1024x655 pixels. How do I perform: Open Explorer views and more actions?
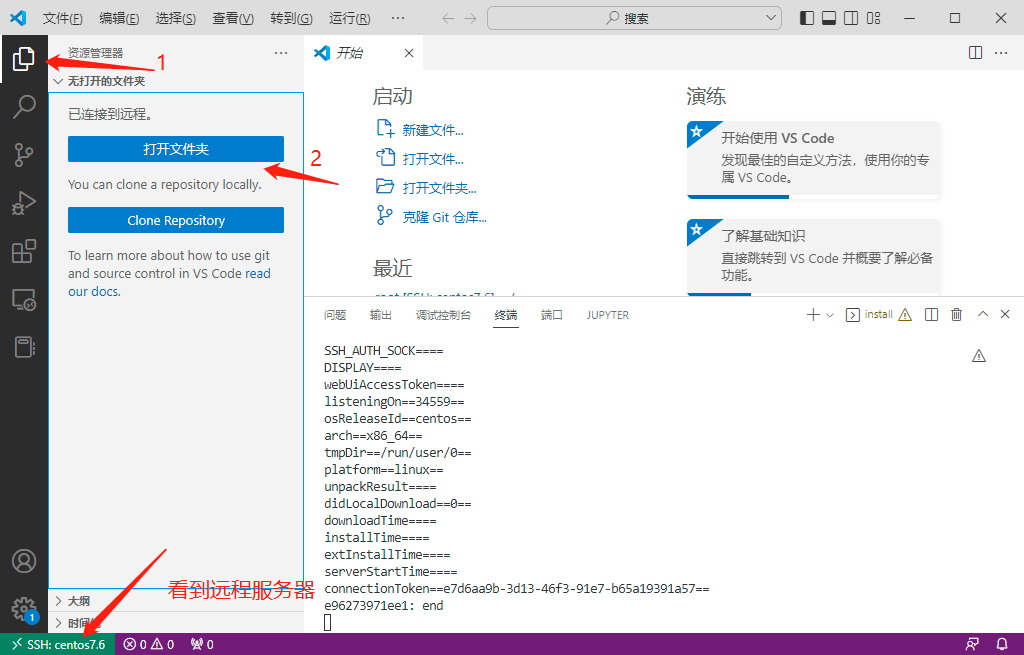coord(281,53)
